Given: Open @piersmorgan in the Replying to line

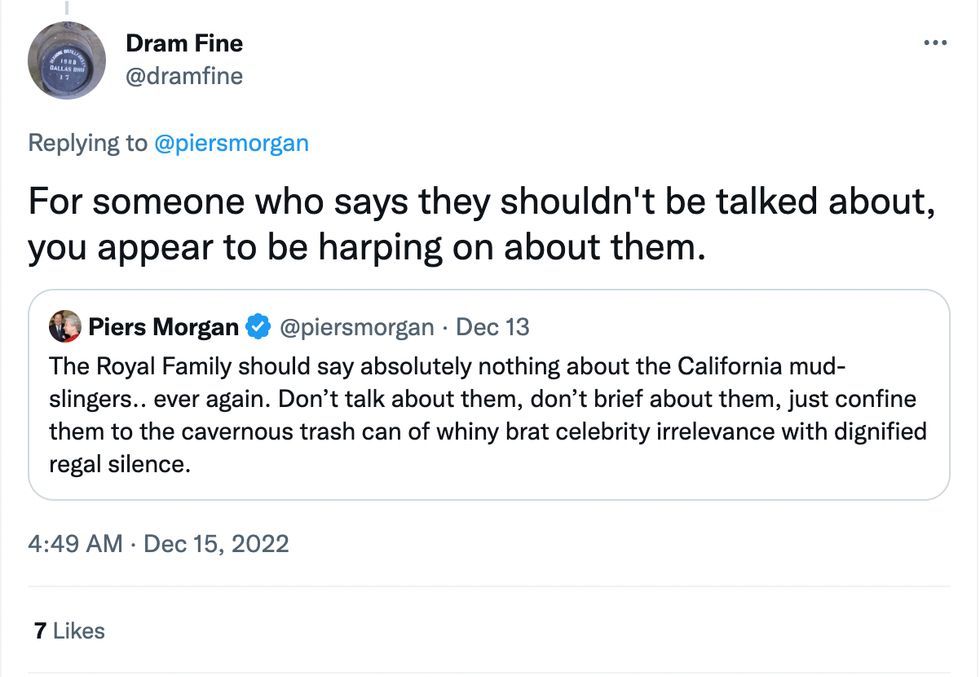Looking at the screenshot, I should click(x=231, y=143).
